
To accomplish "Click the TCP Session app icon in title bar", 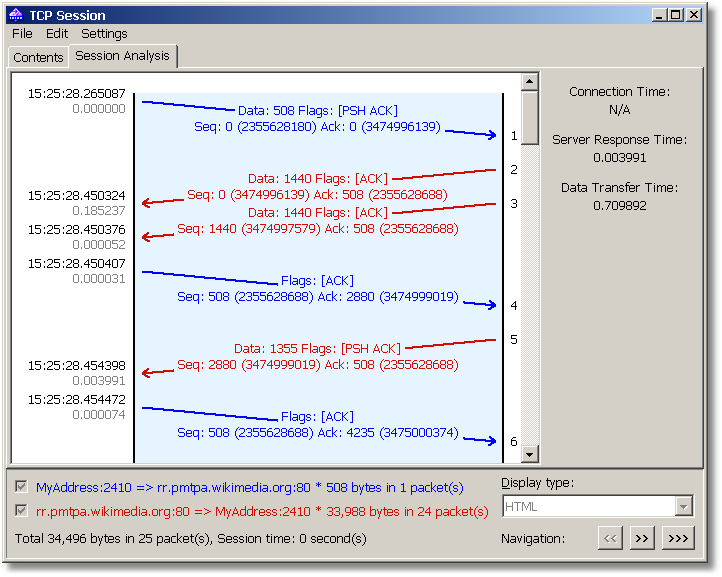I will pos(16,15).
